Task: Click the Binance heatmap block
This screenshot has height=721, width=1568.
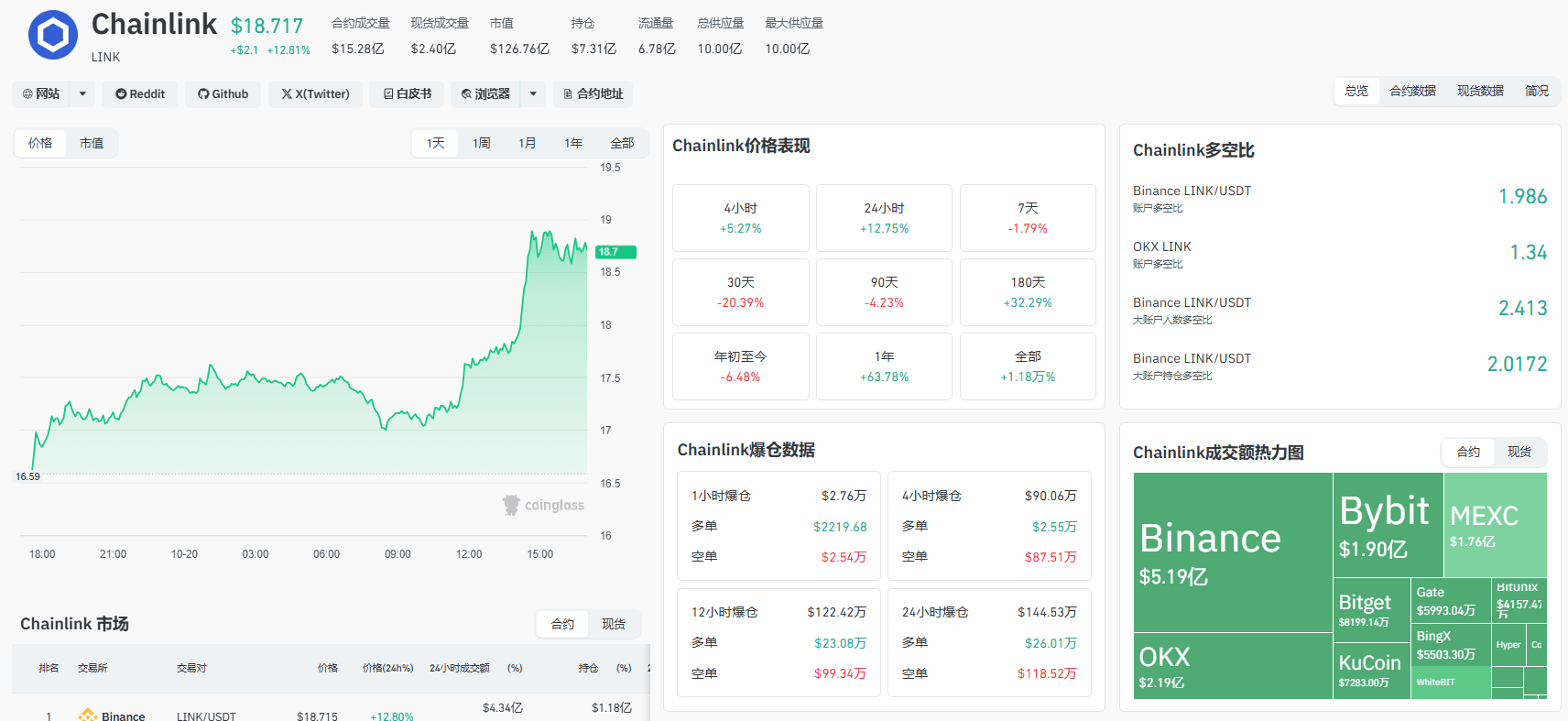Action: click(x=1233, y=552)
